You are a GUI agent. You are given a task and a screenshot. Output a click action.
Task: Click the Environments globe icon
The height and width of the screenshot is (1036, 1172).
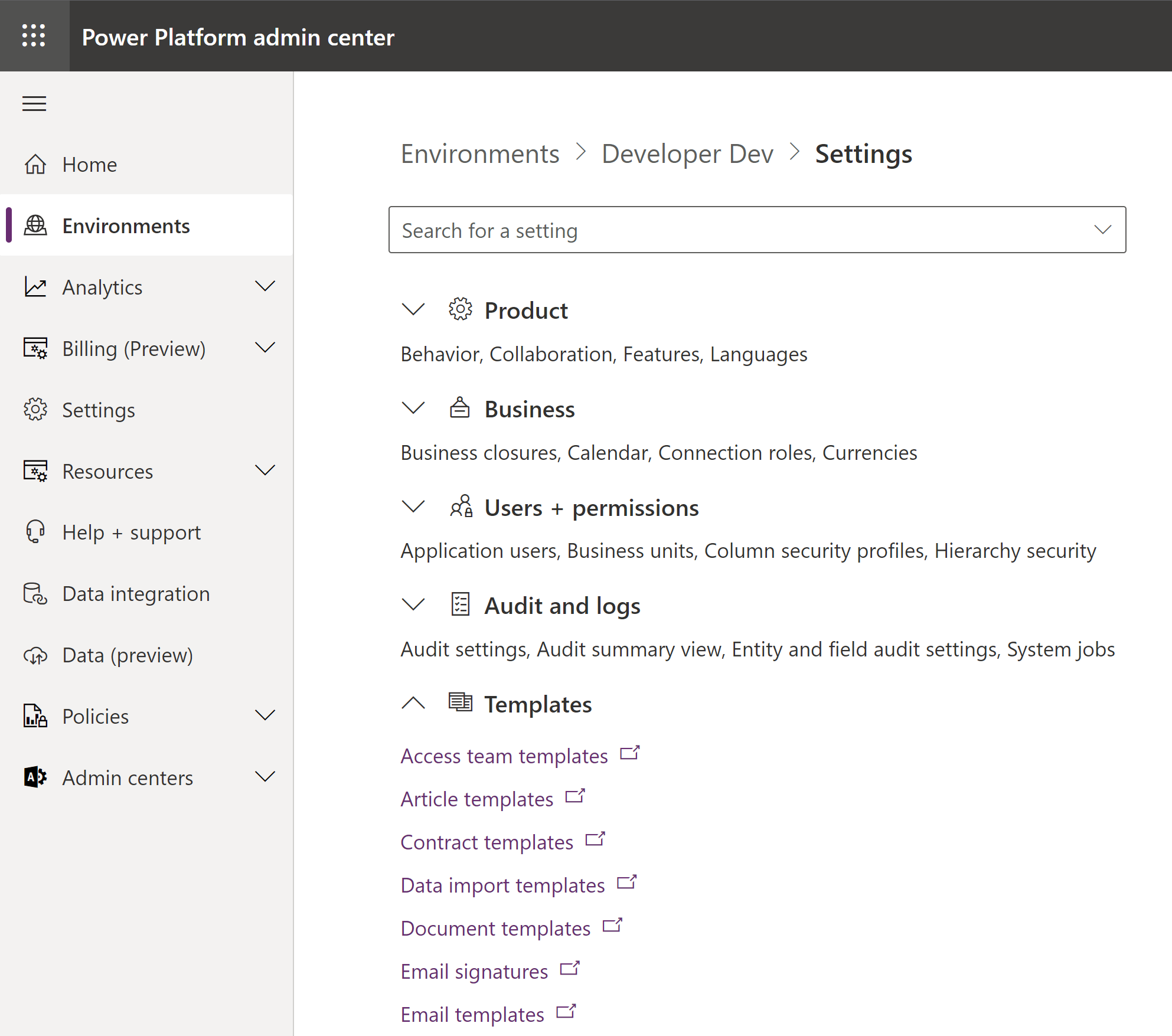point(35,225)
